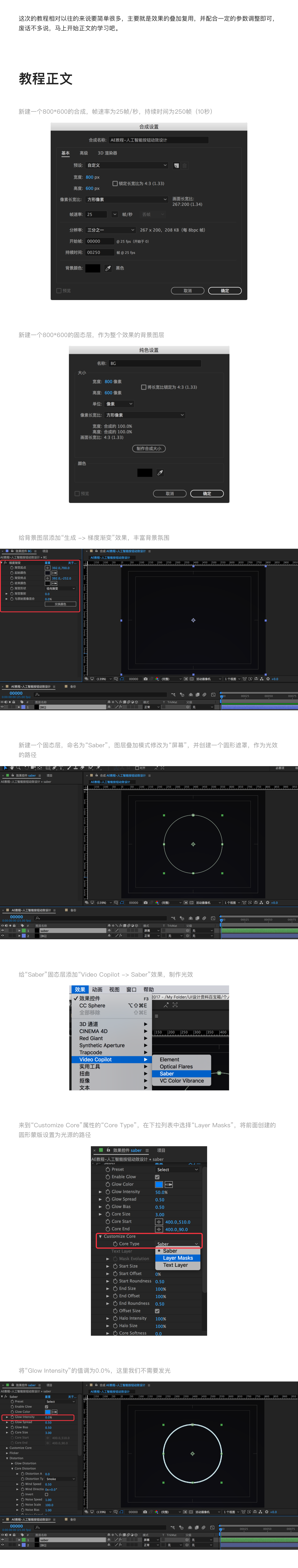Toggle stopwatch for Glow Spread property
The width and height of the screenshot is (298, 1568).
pos(108,1199)
